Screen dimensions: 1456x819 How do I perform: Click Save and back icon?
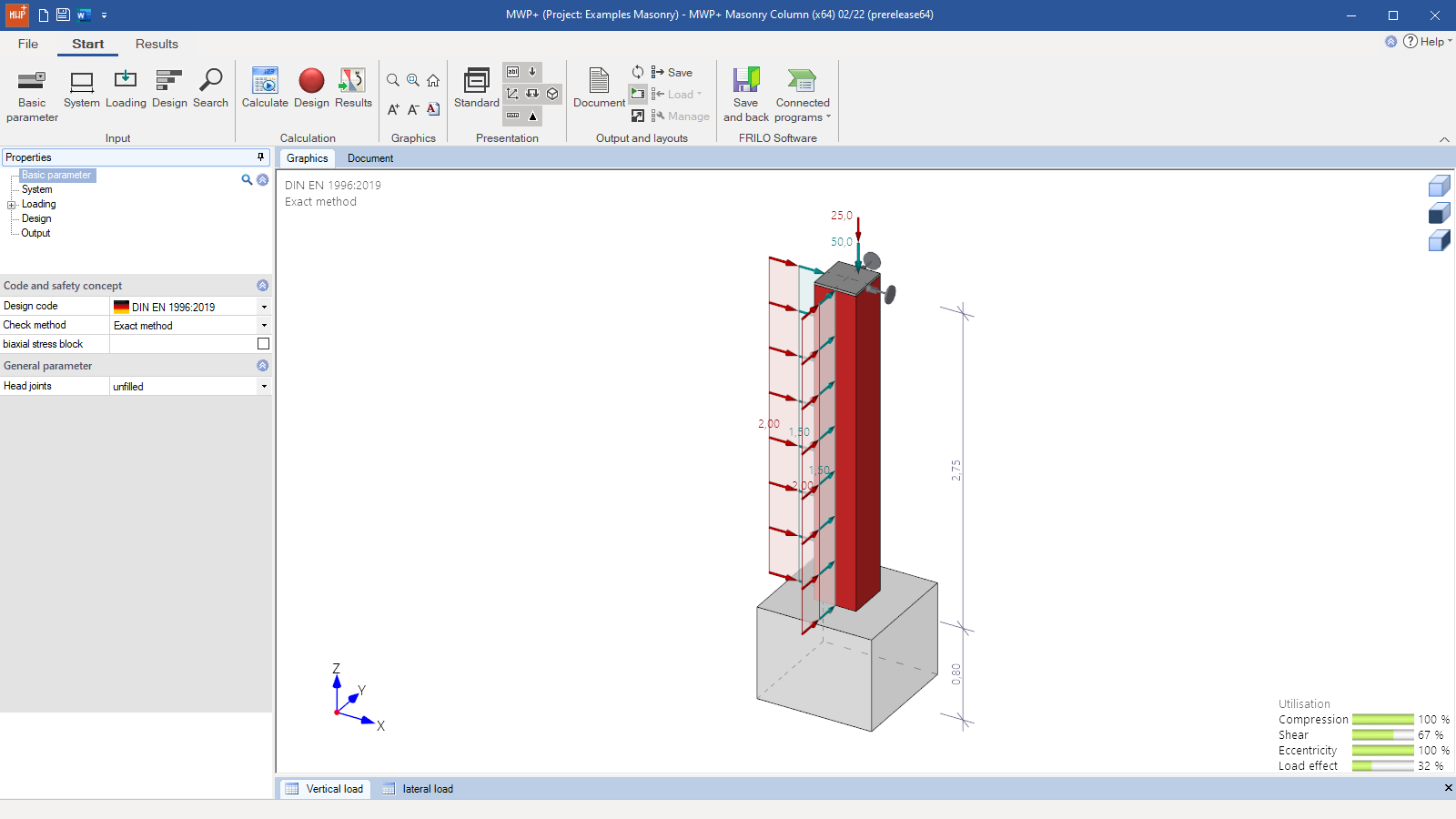click(746, 95)
